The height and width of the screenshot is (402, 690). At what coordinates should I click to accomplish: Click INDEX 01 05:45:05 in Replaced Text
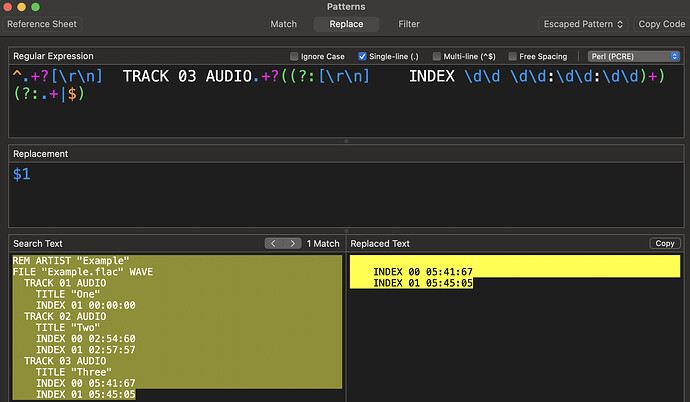423,283
